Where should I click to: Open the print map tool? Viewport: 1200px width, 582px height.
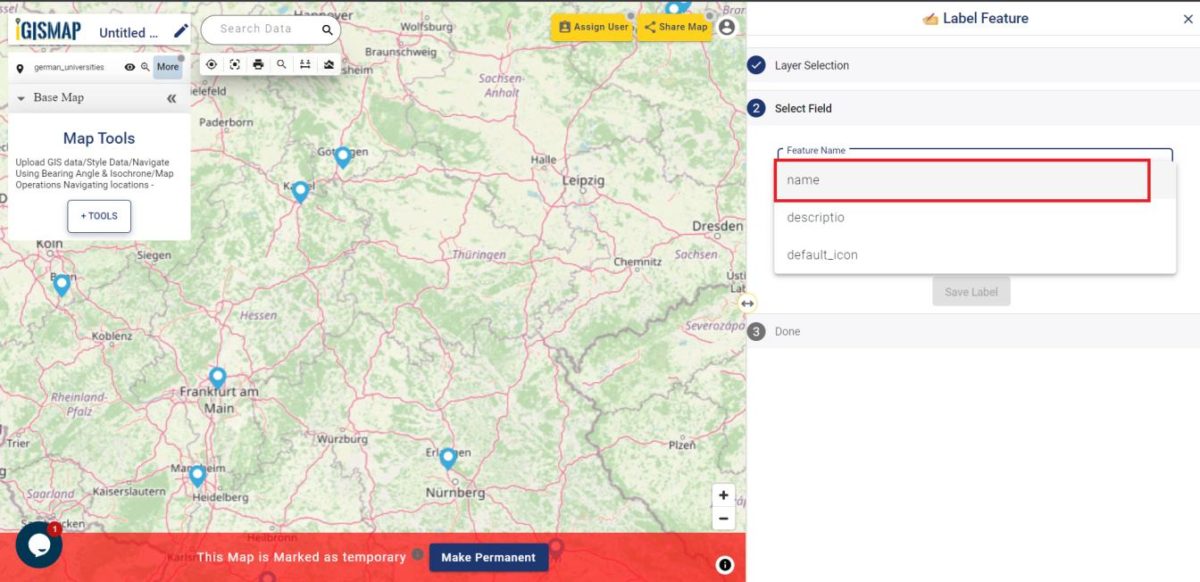coord(258,64)
